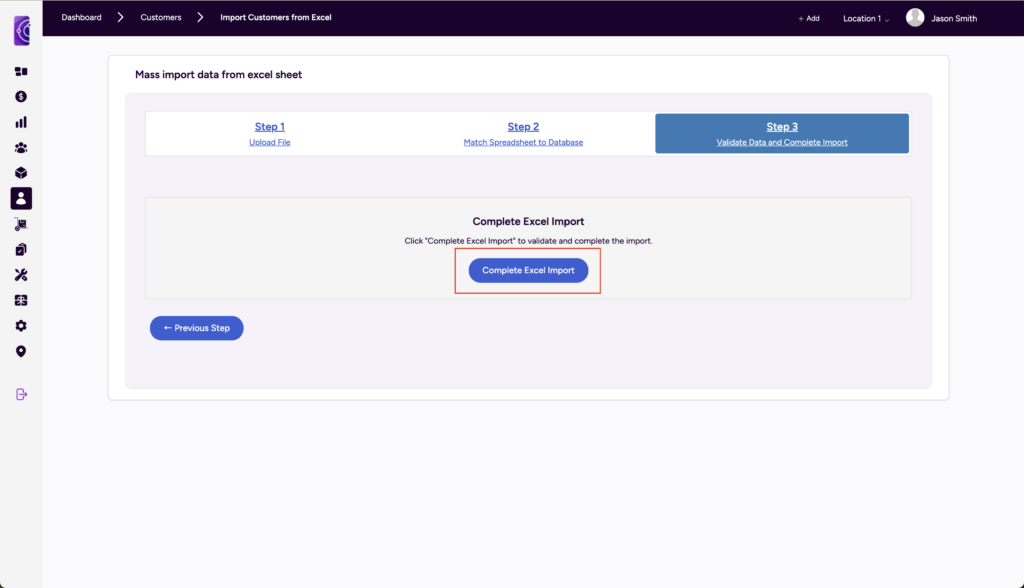This screenshot has width=1024, height=588.
Task: Open the hand truck cart icon
Action: (x=21, y=224)
